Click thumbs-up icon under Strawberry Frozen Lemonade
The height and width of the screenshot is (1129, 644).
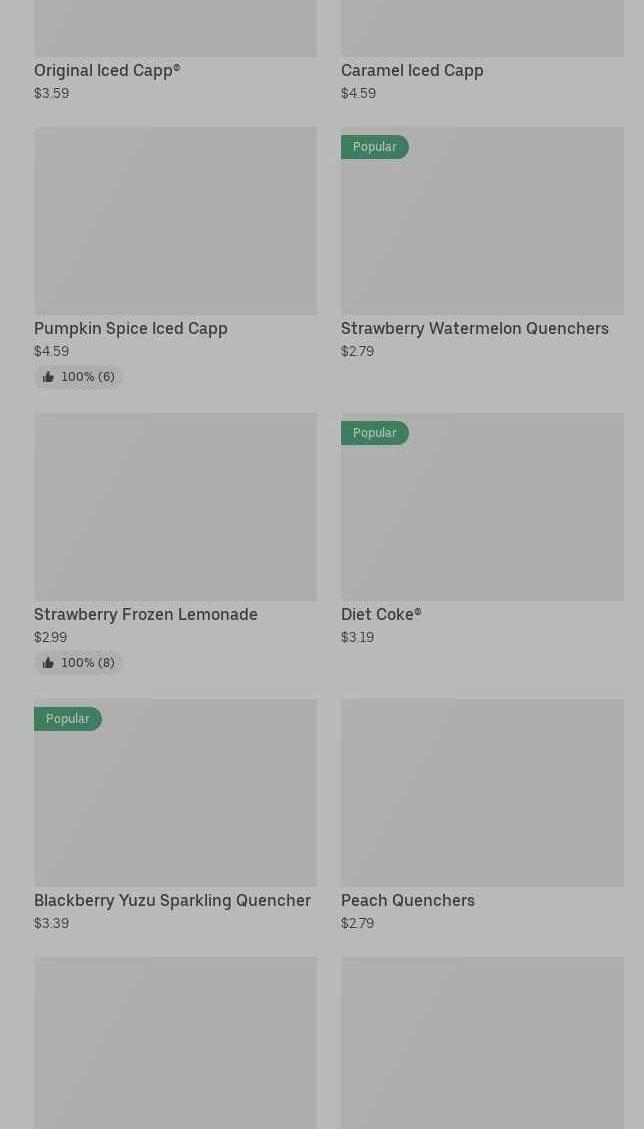pos(48,663)
